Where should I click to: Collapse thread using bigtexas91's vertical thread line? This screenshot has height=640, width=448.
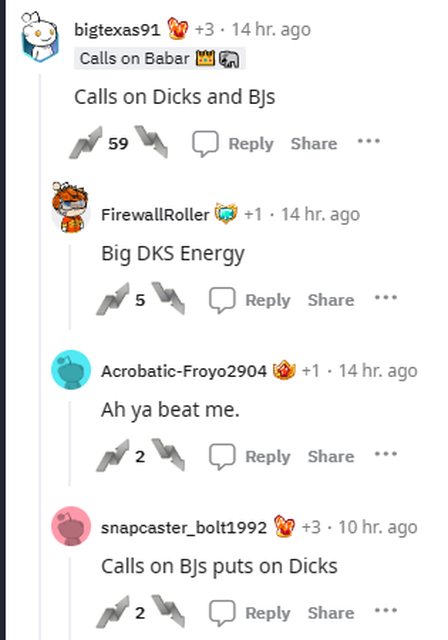[x=40, y=355]
